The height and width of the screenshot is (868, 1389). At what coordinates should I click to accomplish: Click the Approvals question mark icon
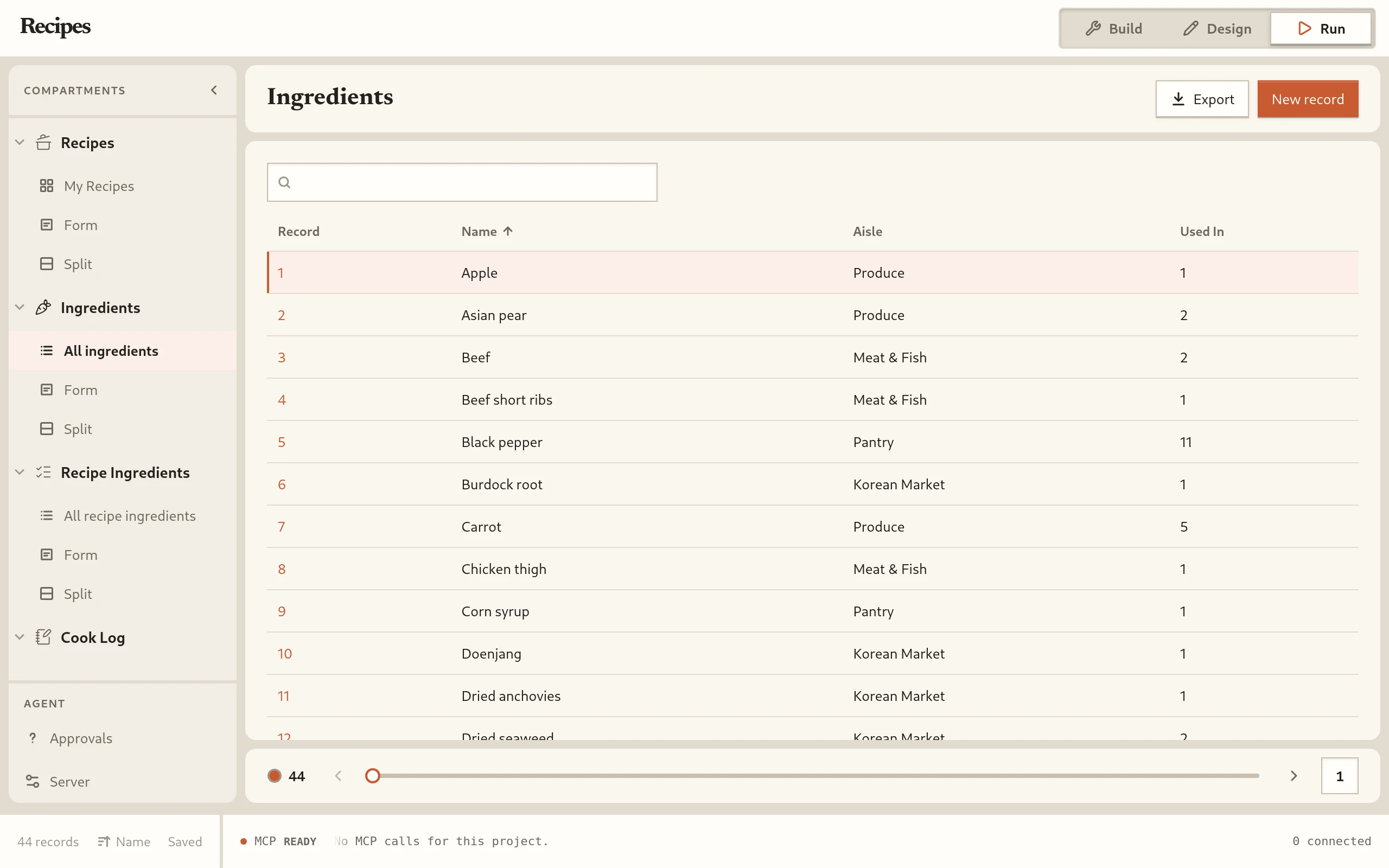click(33, 738)
